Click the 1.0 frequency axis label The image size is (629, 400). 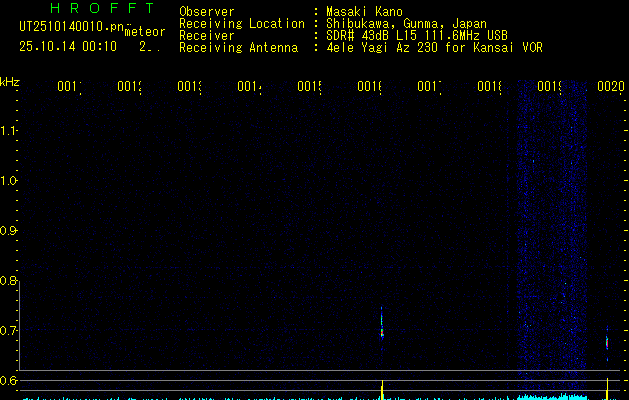(8, 181)
